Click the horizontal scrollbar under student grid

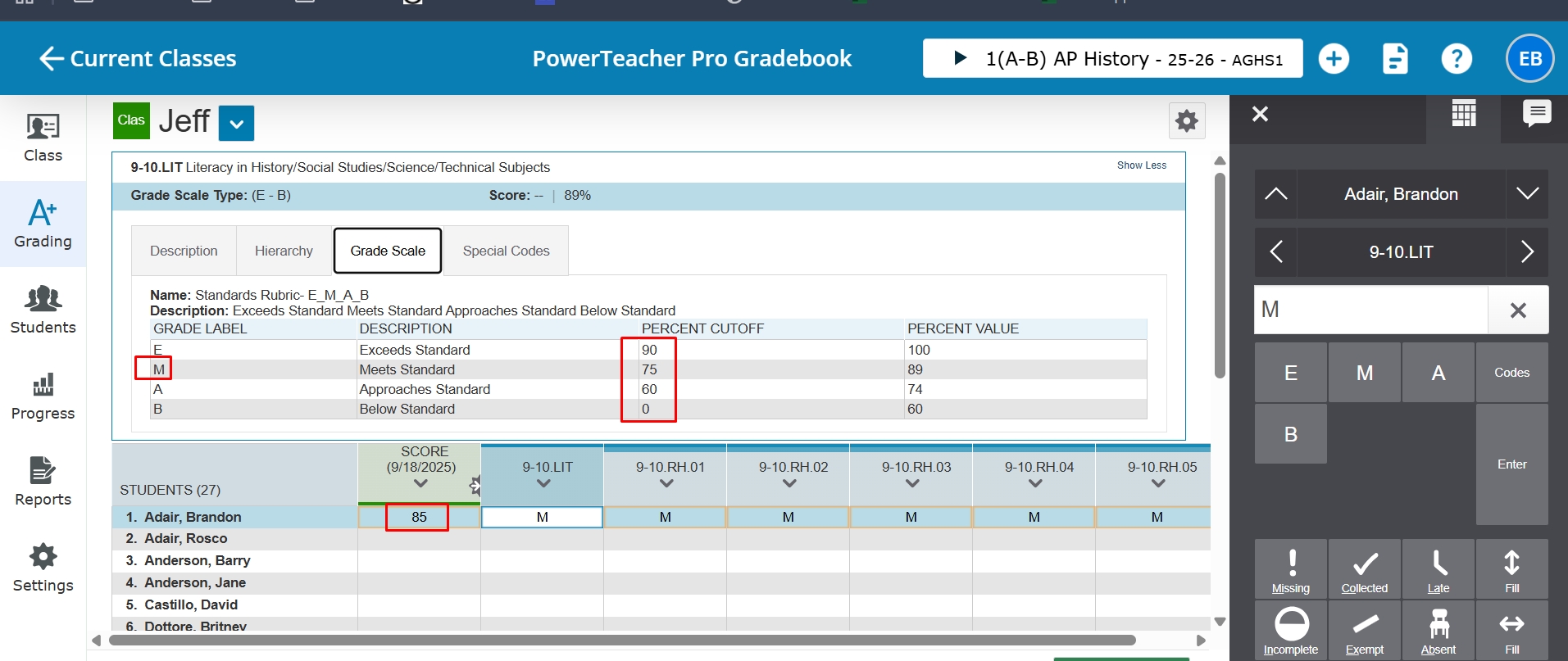(621, 640)
